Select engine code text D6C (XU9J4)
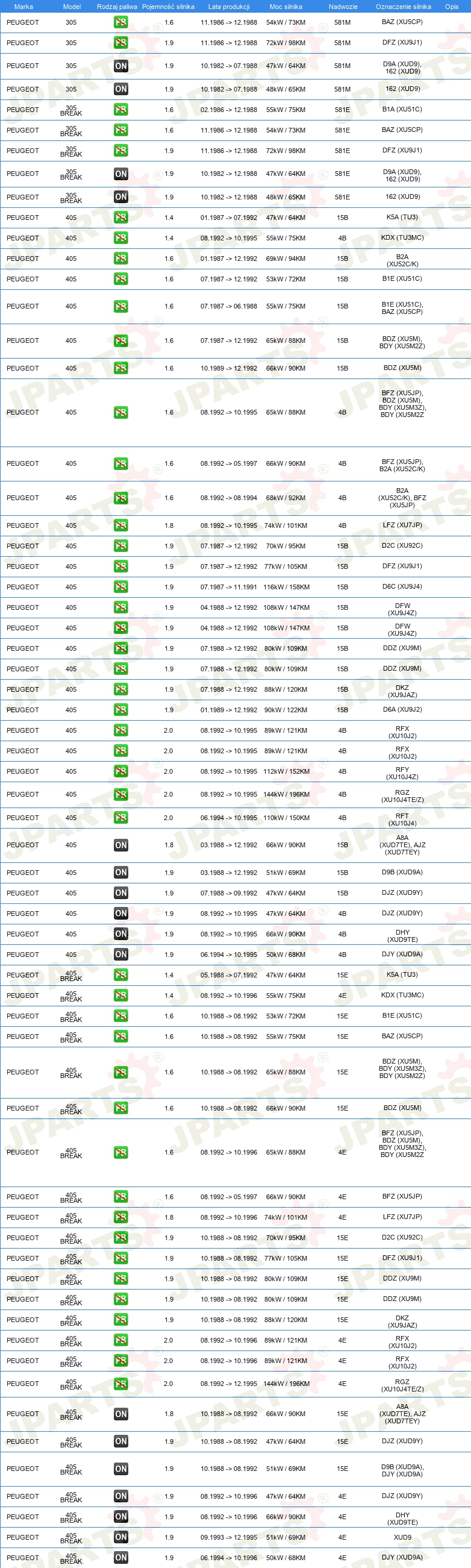 click(402, 587)
